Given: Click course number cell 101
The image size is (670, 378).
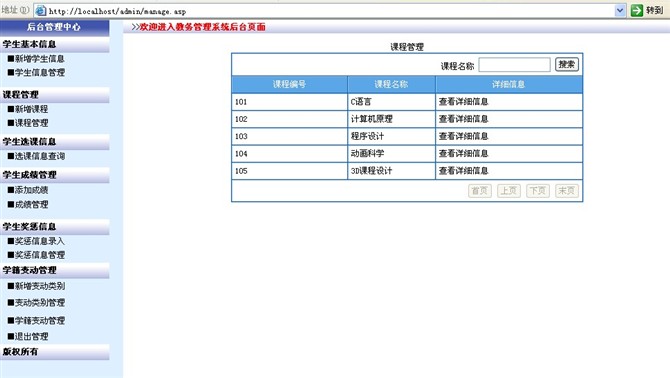Looking at the screenshot, I should pos(290,102).
